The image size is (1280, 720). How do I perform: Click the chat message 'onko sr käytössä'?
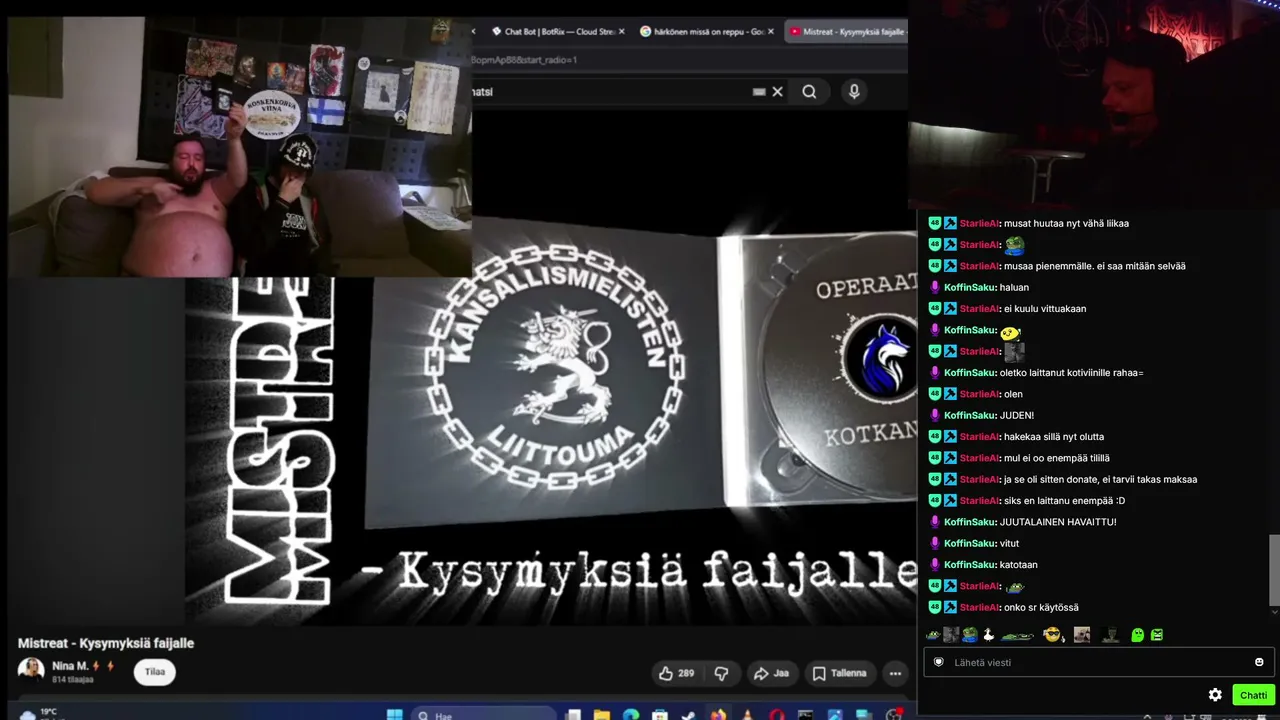pyautogui.click(x=1040, y=608)
